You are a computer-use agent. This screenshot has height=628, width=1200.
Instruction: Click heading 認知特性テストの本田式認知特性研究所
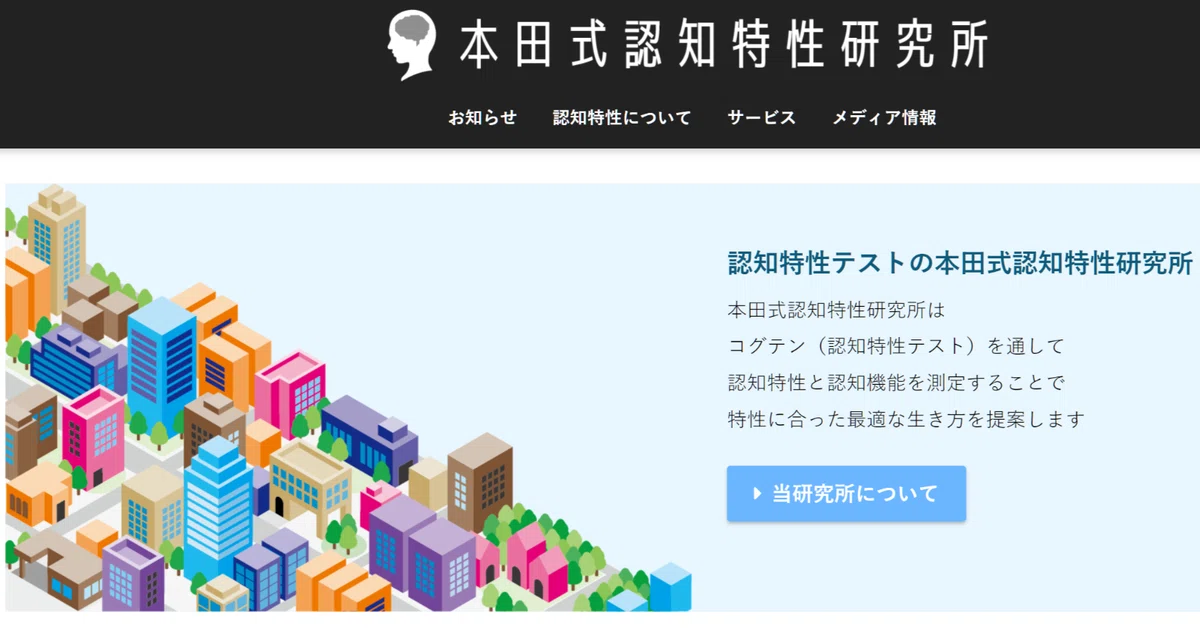click(960, 264)
